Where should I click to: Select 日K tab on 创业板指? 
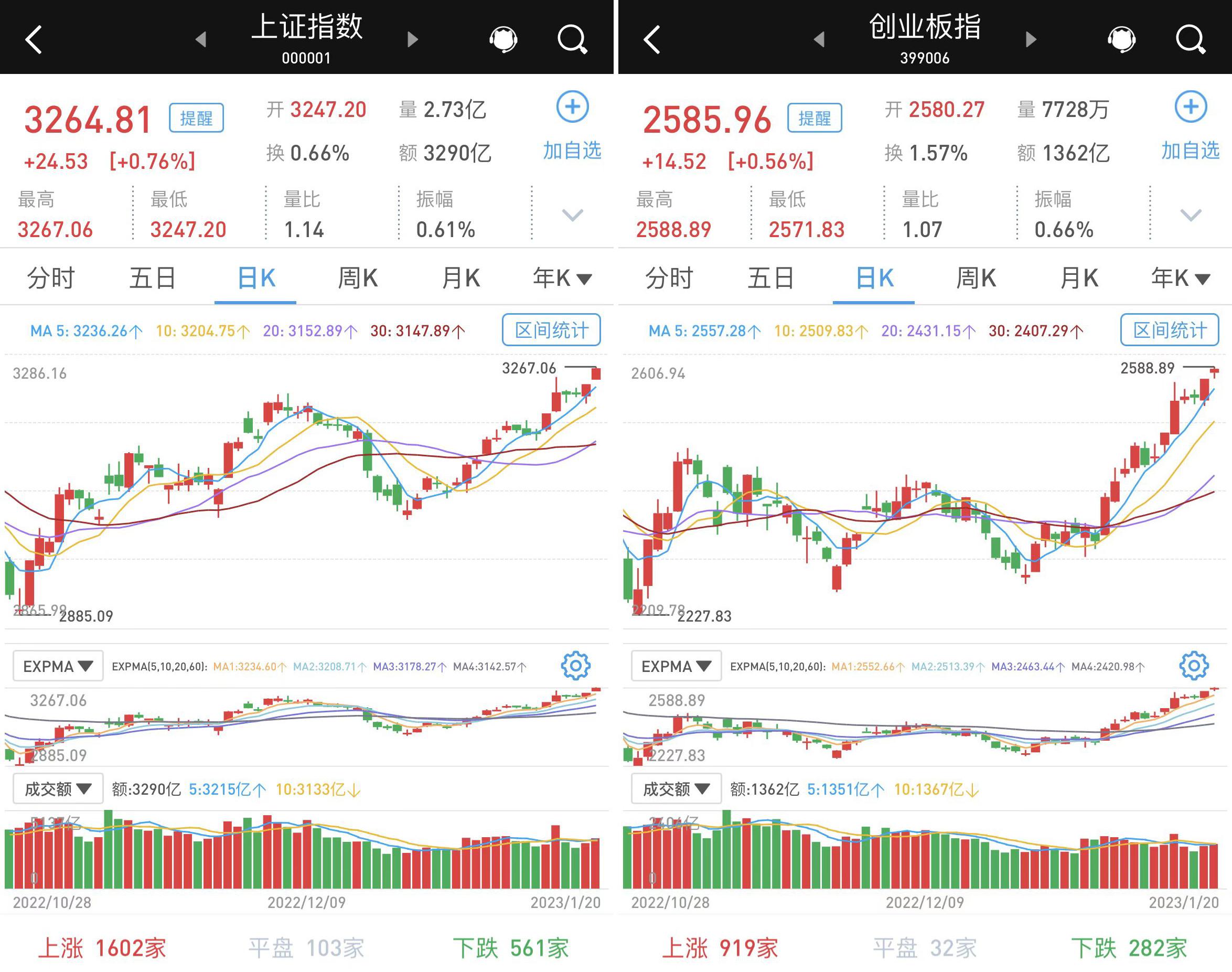tap(875, 279)
